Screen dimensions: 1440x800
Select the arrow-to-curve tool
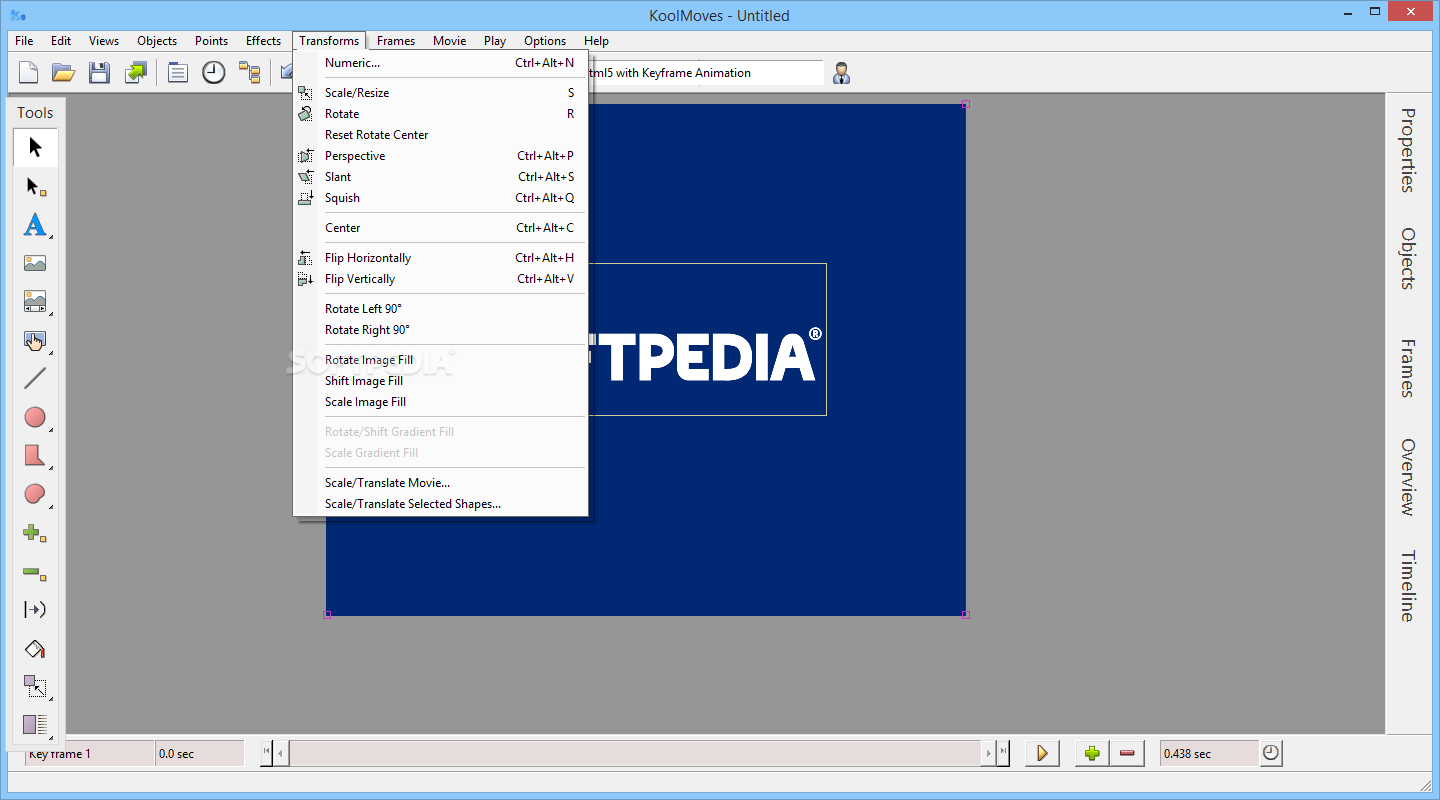click(x=35, y=610)
